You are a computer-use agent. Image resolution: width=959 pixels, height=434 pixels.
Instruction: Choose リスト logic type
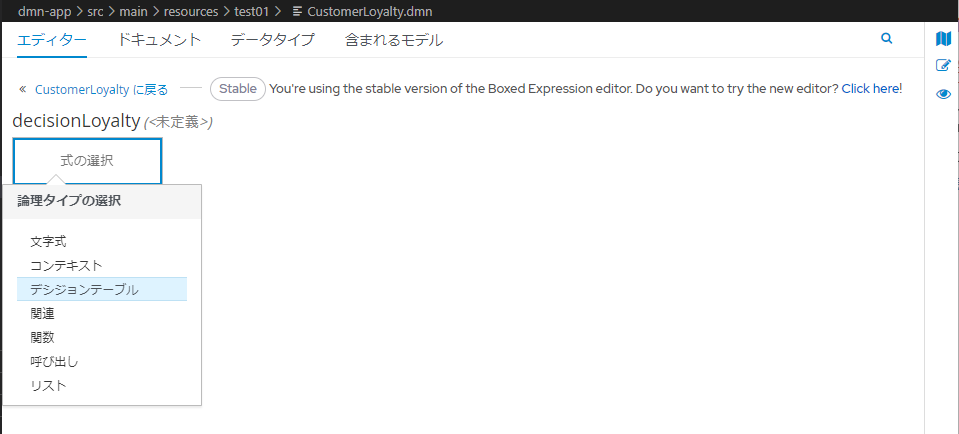coord(102,386)
